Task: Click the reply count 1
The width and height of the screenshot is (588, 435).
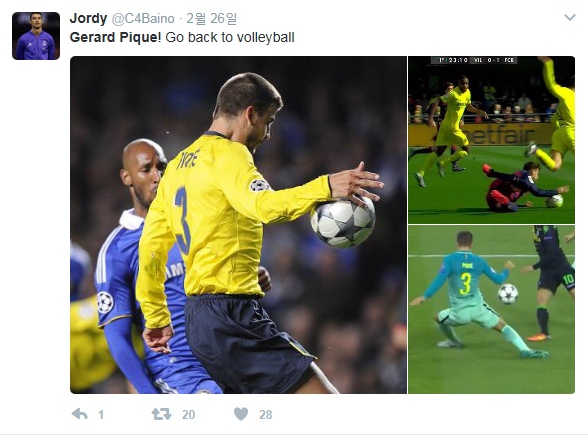Action: tap(101, 414)
